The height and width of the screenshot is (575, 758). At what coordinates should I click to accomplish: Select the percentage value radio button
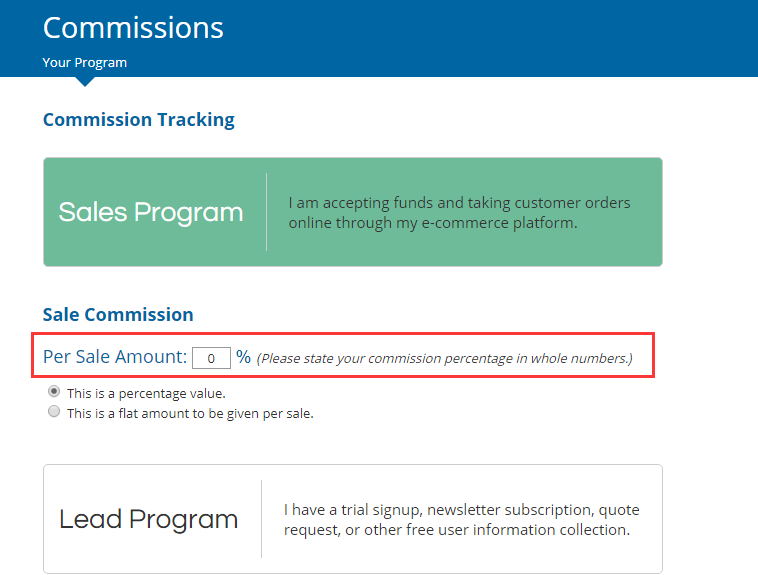click(54, 392)
